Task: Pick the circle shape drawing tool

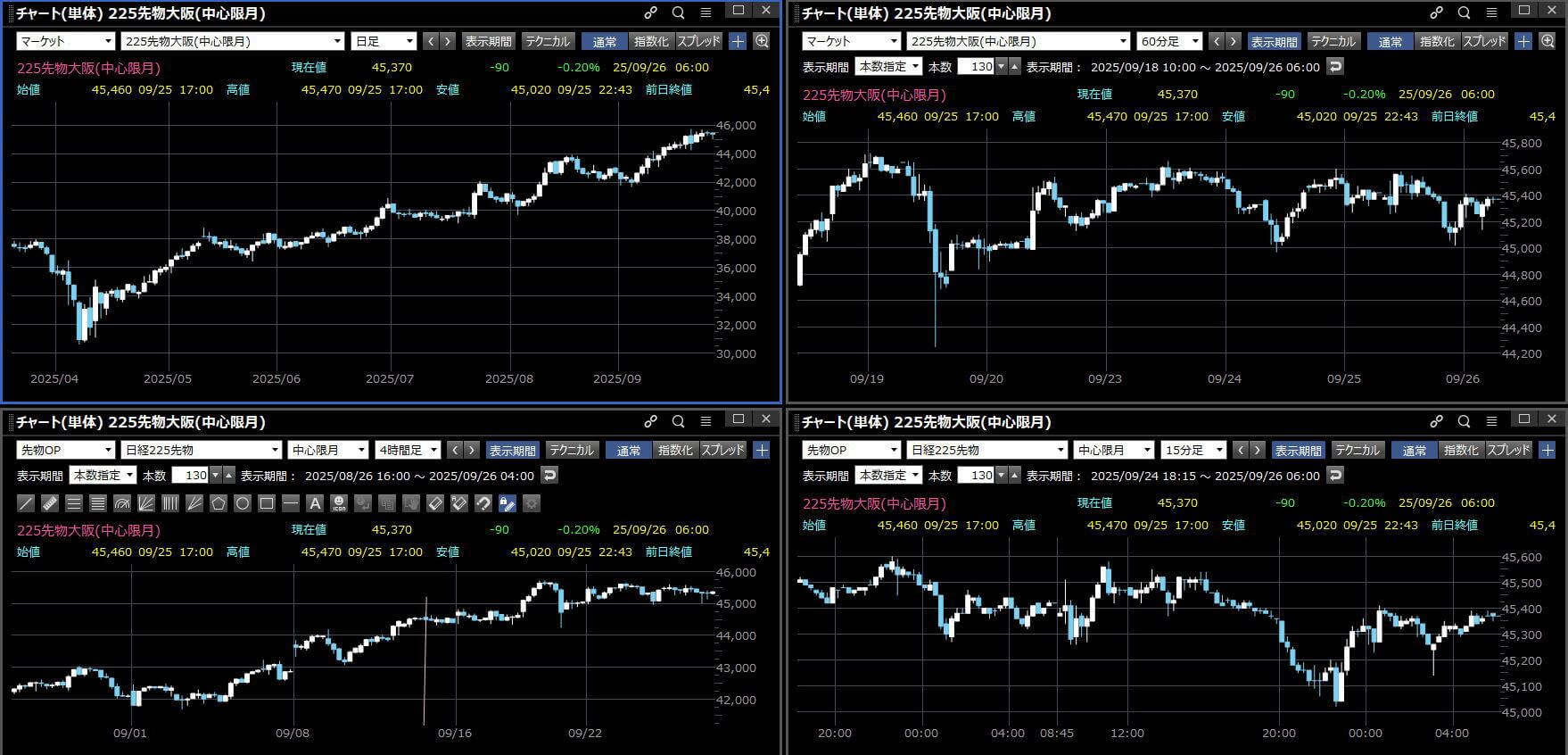Action: point(242,503)
